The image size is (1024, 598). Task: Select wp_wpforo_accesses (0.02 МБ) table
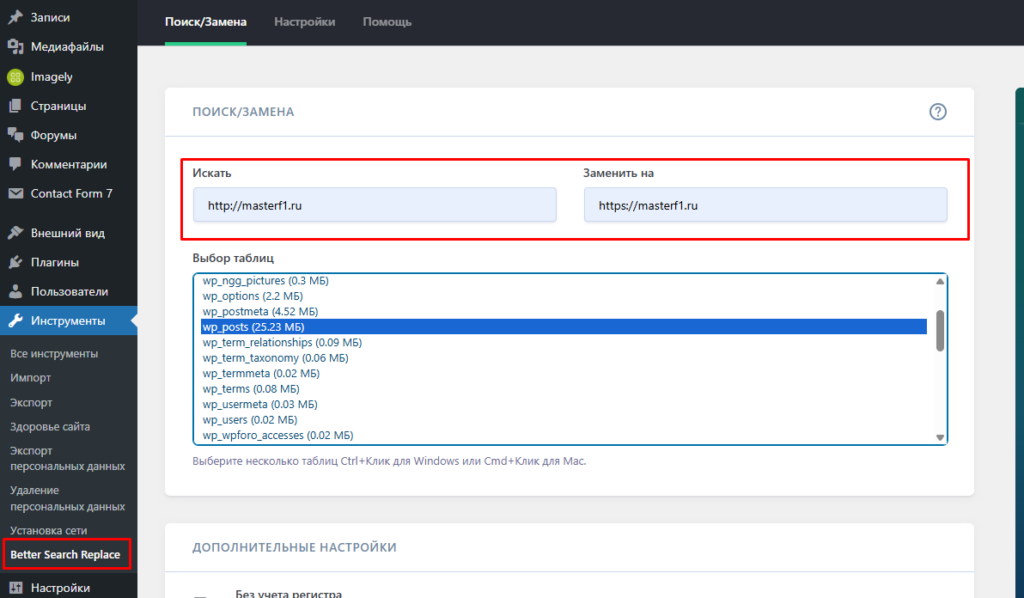pos(564,435)
